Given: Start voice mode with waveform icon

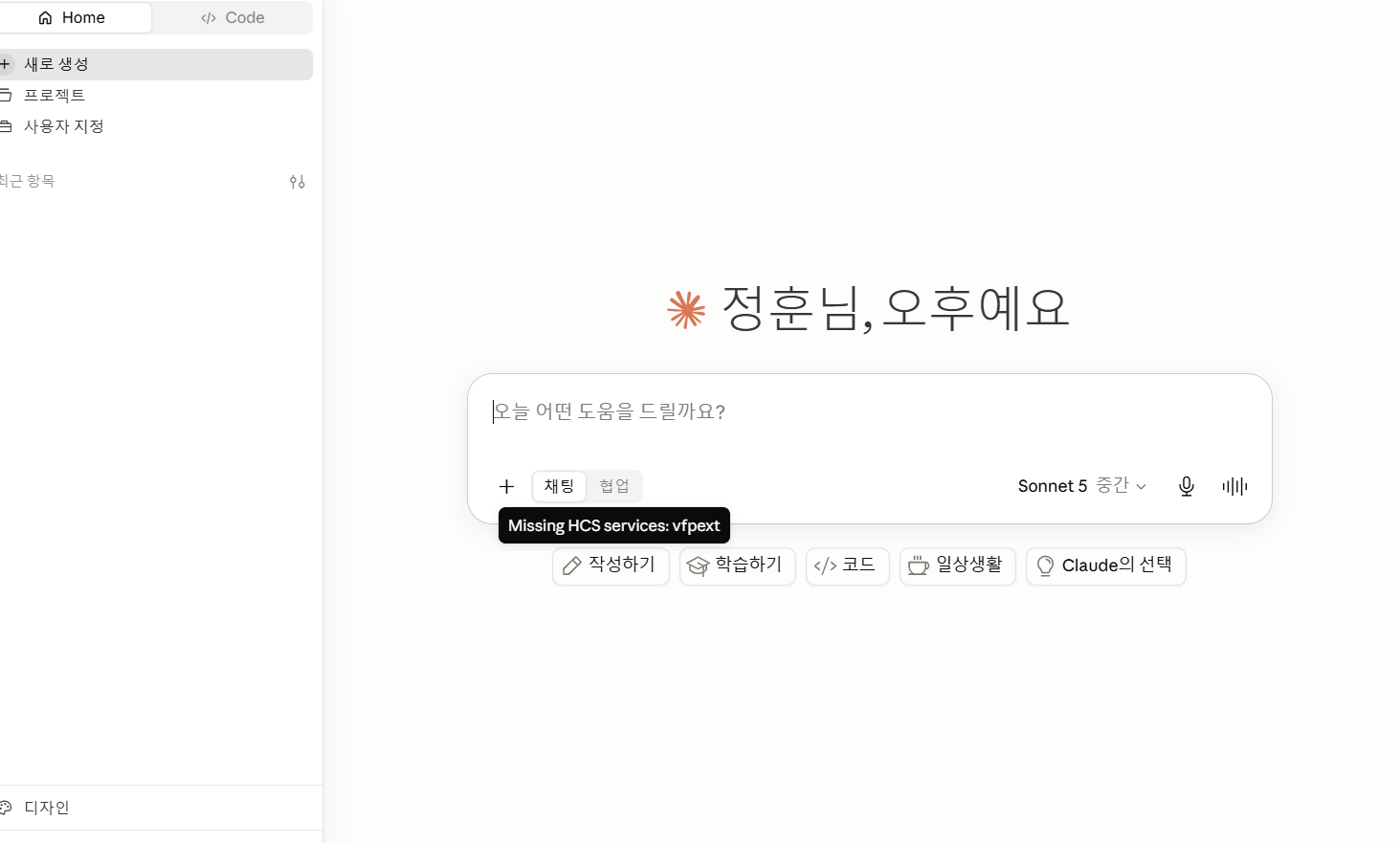Looking at the screenshot, I should point(1234,486).
